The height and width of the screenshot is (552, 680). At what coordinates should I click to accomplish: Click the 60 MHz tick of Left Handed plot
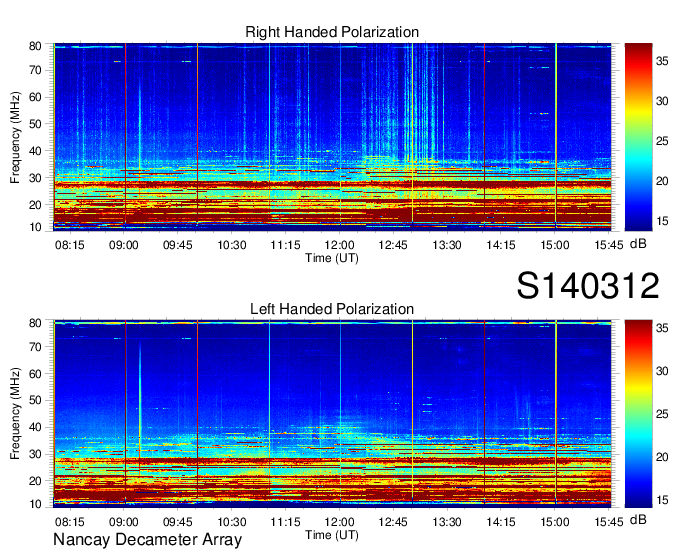[35, 374]
